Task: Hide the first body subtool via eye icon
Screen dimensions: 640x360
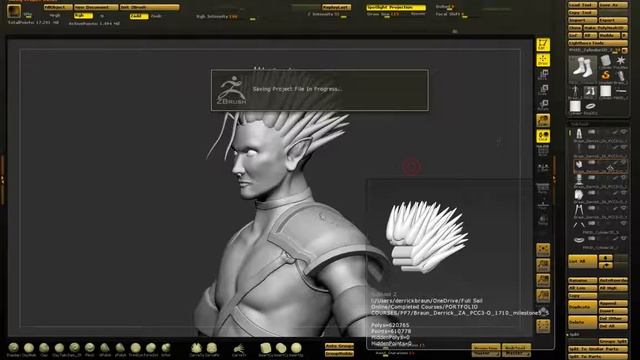Action: (x=623, y=132)
